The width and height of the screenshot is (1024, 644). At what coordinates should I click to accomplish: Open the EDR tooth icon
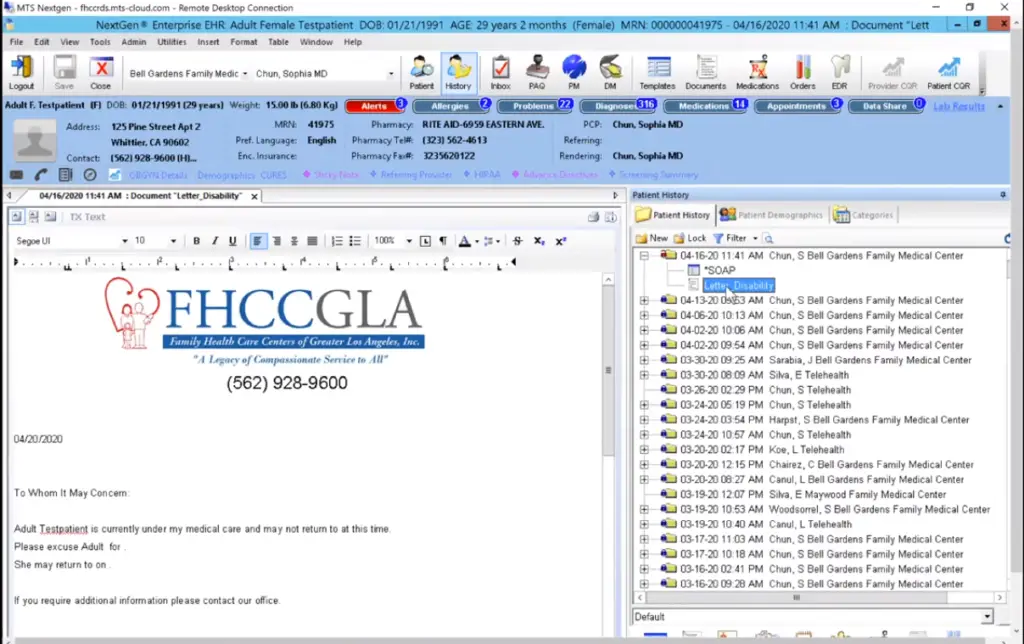coord(839,72)
